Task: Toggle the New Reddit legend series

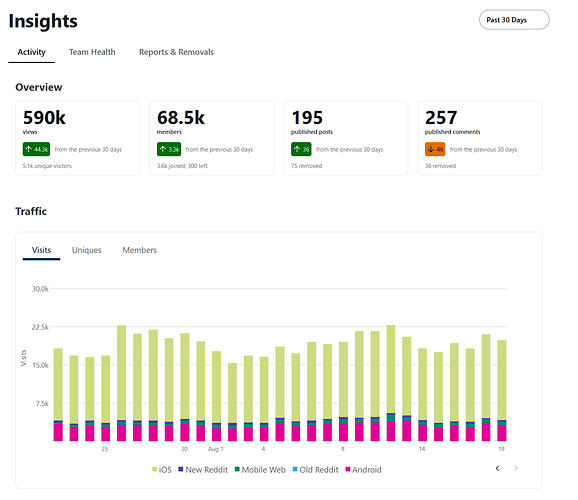Action: coord(203,469)
